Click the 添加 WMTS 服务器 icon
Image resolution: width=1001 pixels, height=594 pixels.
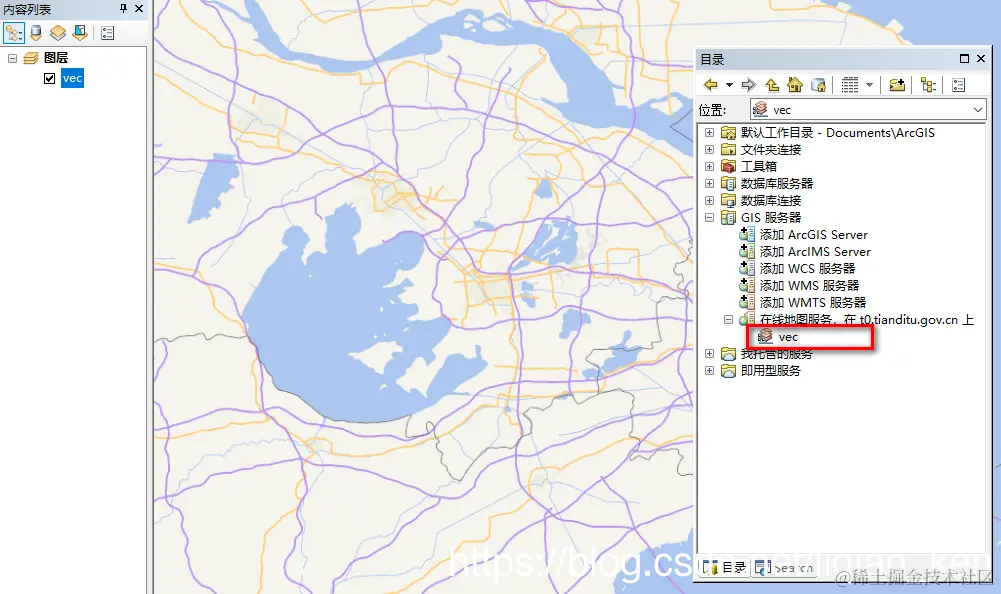747,302
